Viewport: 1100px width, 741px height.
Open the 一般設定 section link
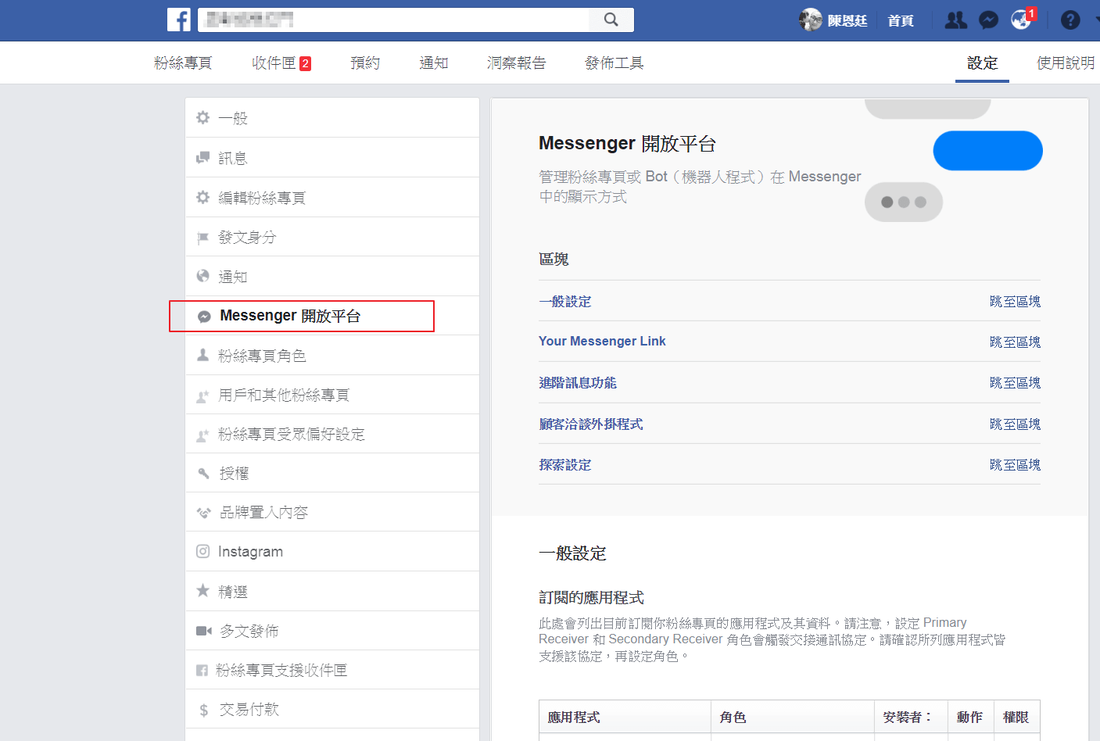(565, 302)
